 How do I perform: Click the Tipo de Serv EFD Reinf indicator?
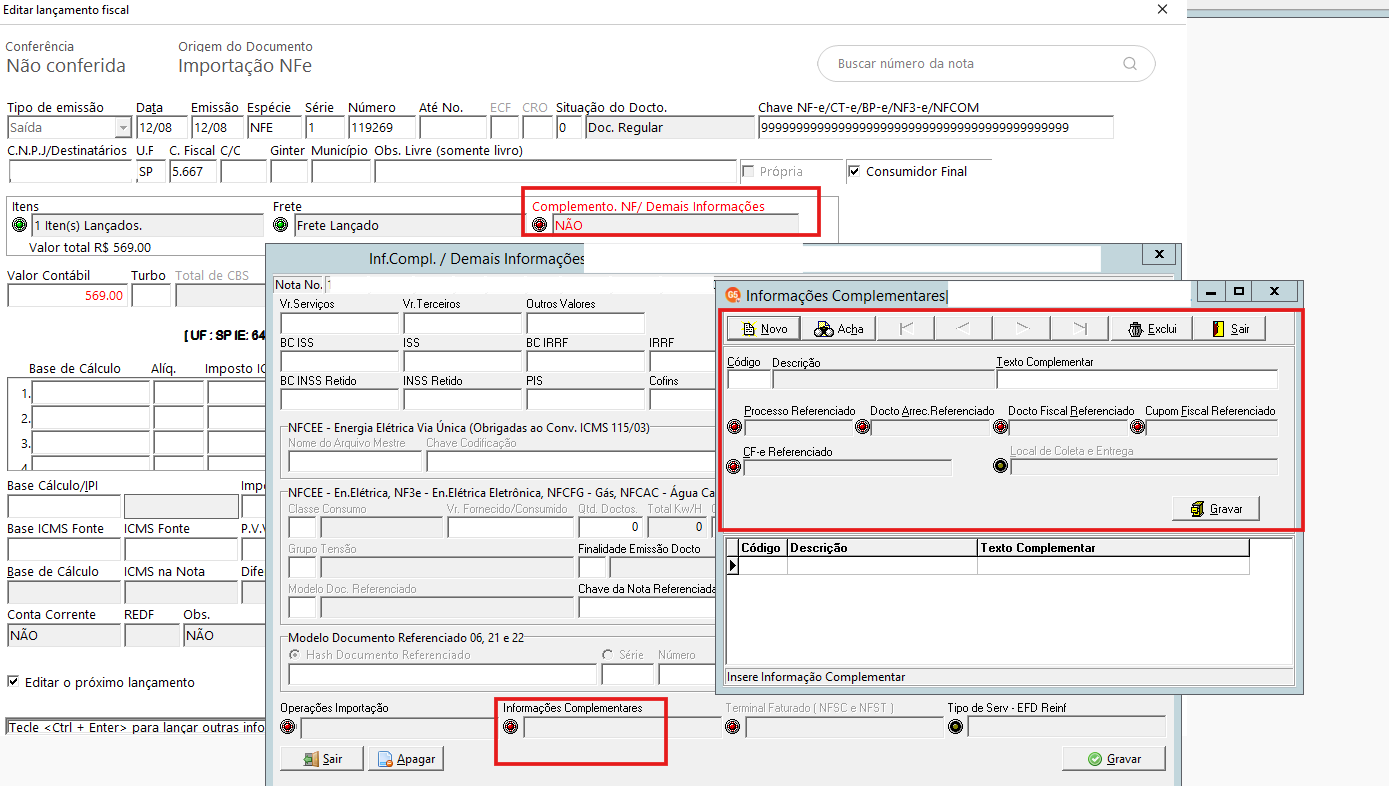955,727
